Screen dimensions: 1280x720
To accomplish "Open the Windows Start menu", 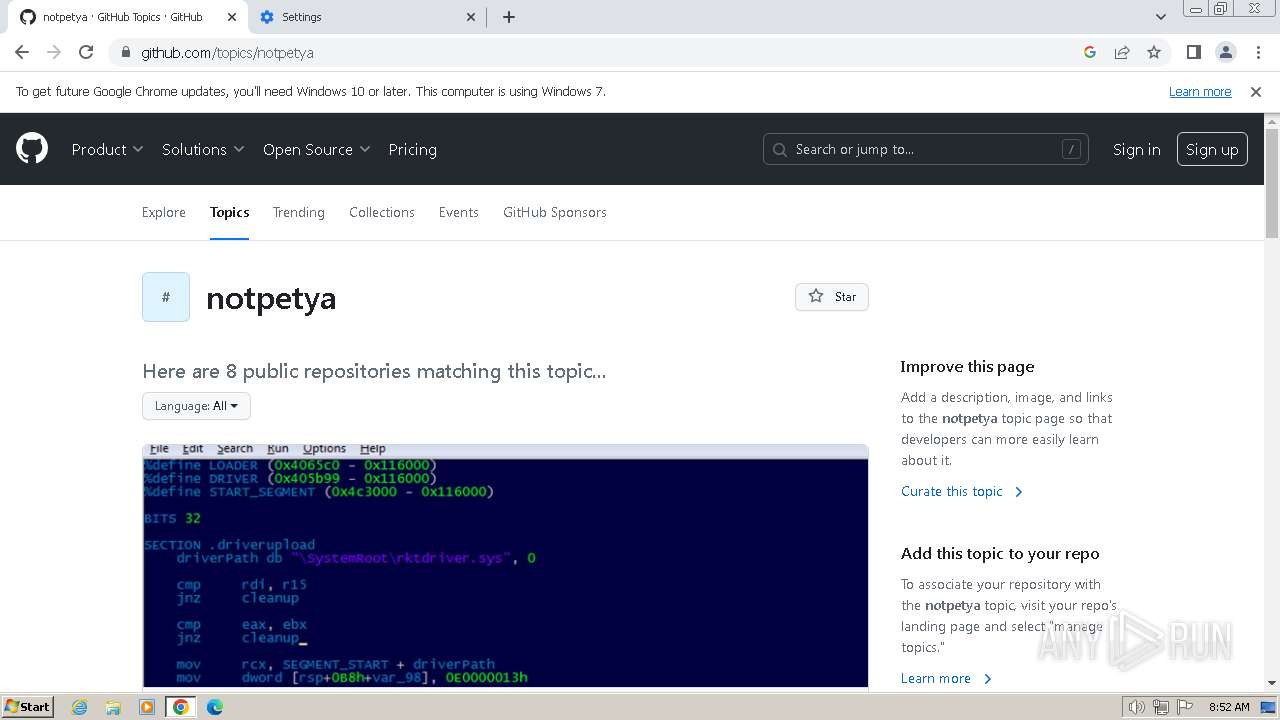I will (x=27, y=707).
